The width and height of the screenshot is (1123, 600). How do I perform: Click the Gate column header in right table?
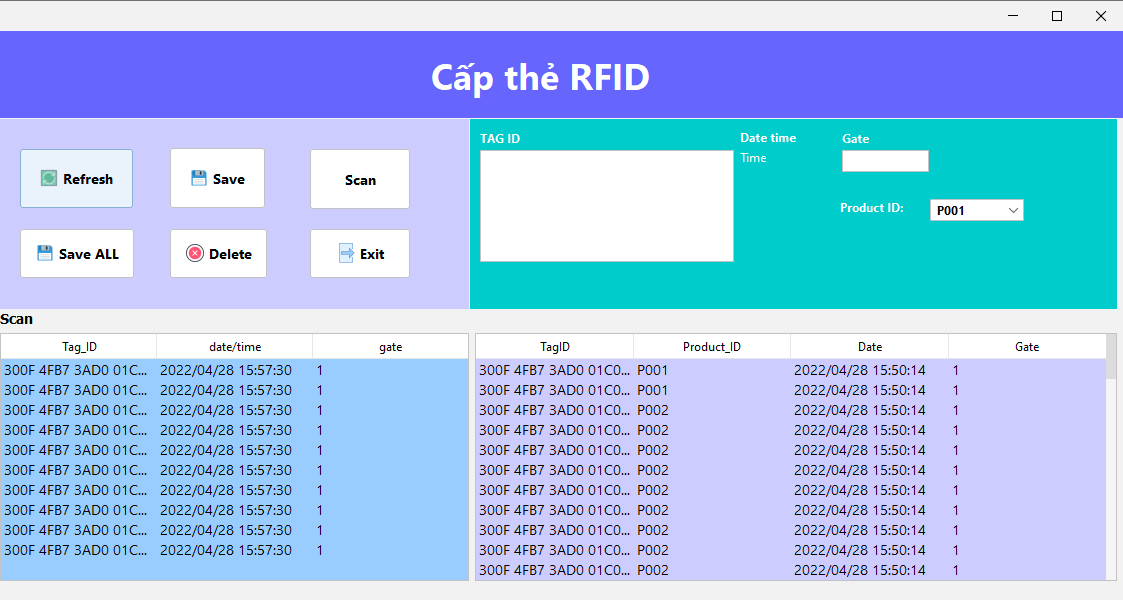[1027, 347]
